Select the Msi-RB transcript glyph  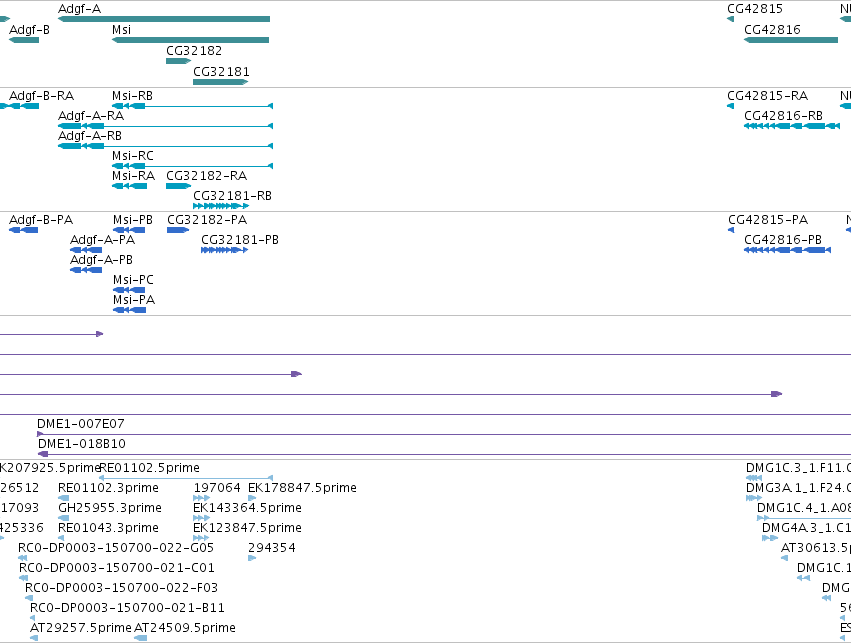point(192,106)
